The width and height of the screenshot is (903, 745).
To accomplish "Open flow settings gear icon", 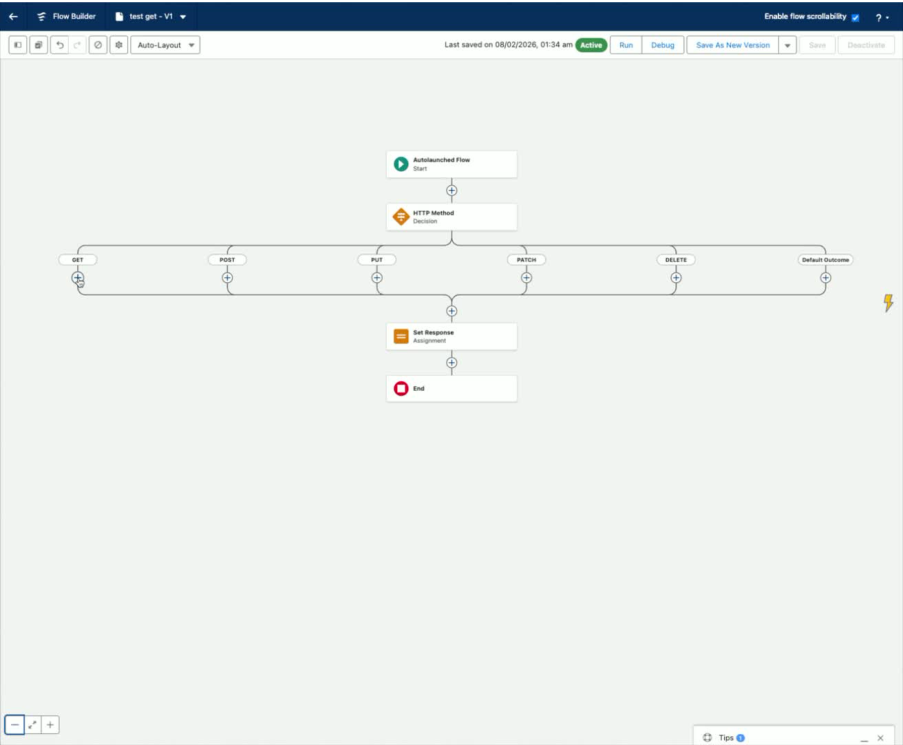I will click(119, 45).
